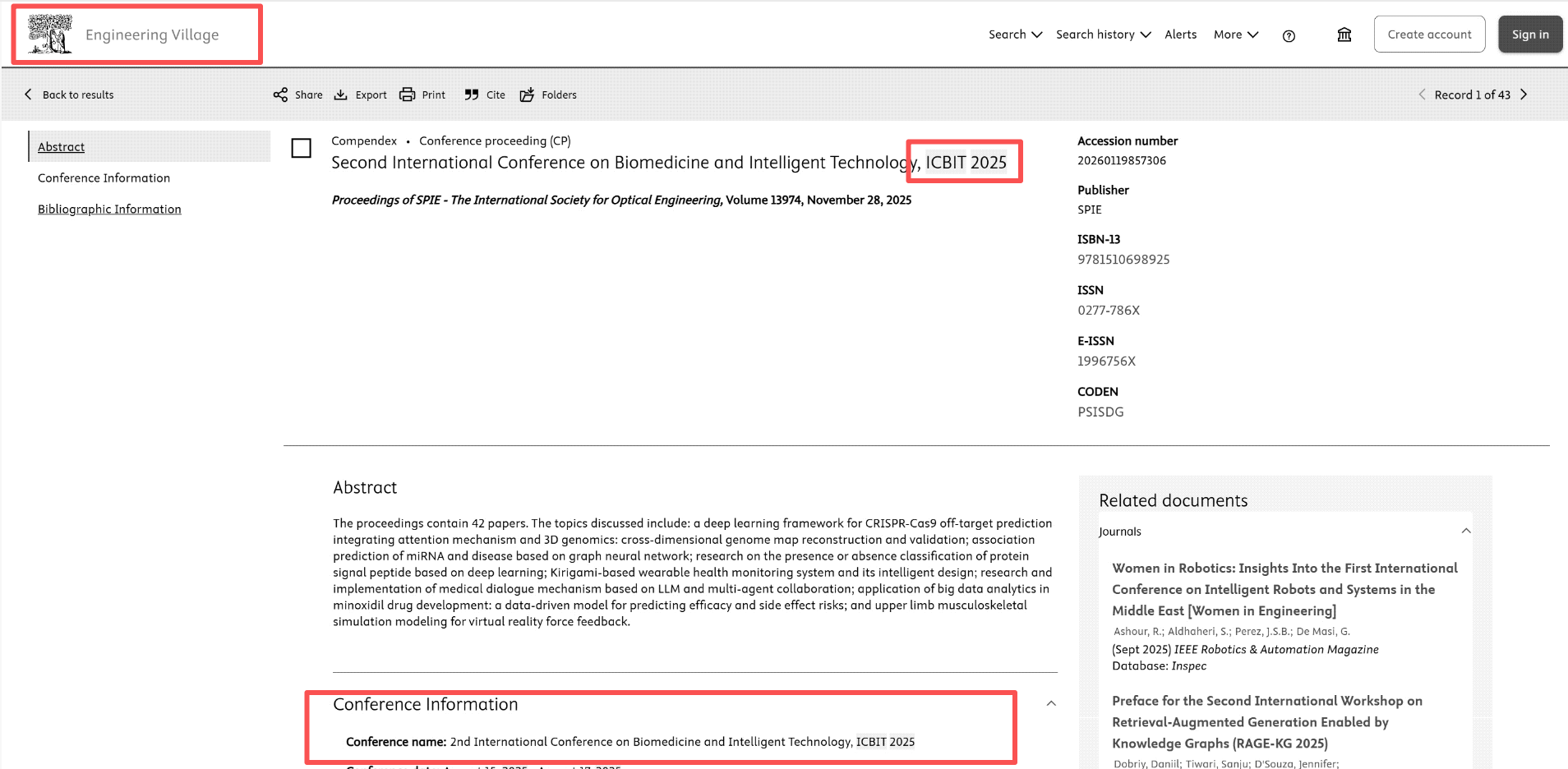The width and height of the screenshot is (1568, 769).
Task: Click the Cite quotation icon
Action: pyautogui.click(x=472, y=94)
